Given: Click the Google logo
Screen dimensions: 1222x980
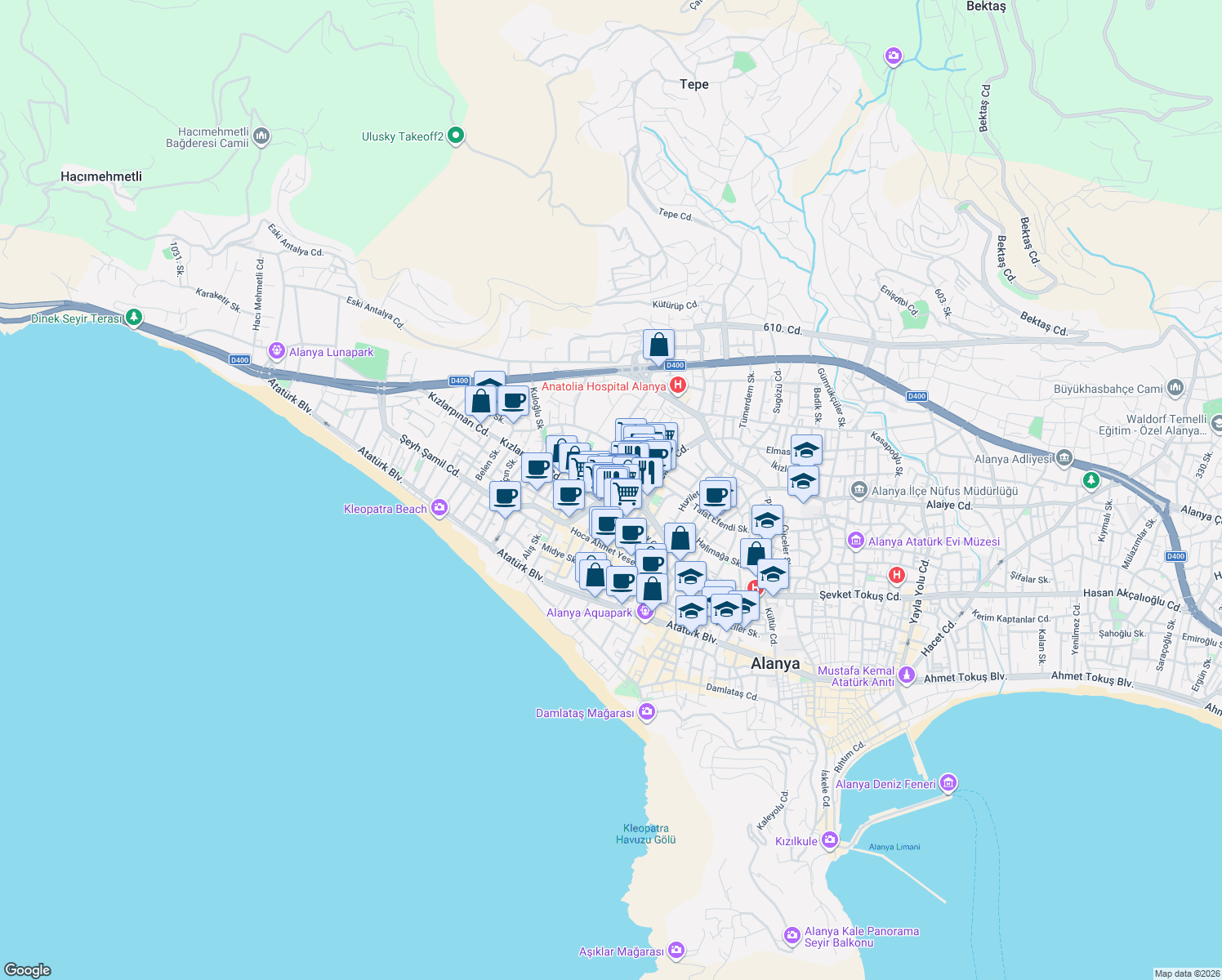Looking at the screenshot, I should (x=28, y=969).
